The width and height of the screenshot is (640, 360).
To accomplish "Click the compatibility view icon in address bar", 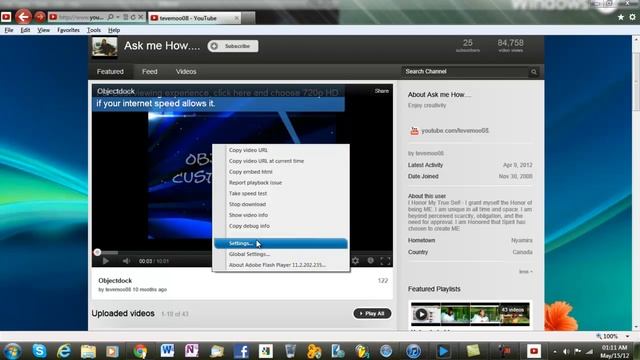I will [126, 17].
